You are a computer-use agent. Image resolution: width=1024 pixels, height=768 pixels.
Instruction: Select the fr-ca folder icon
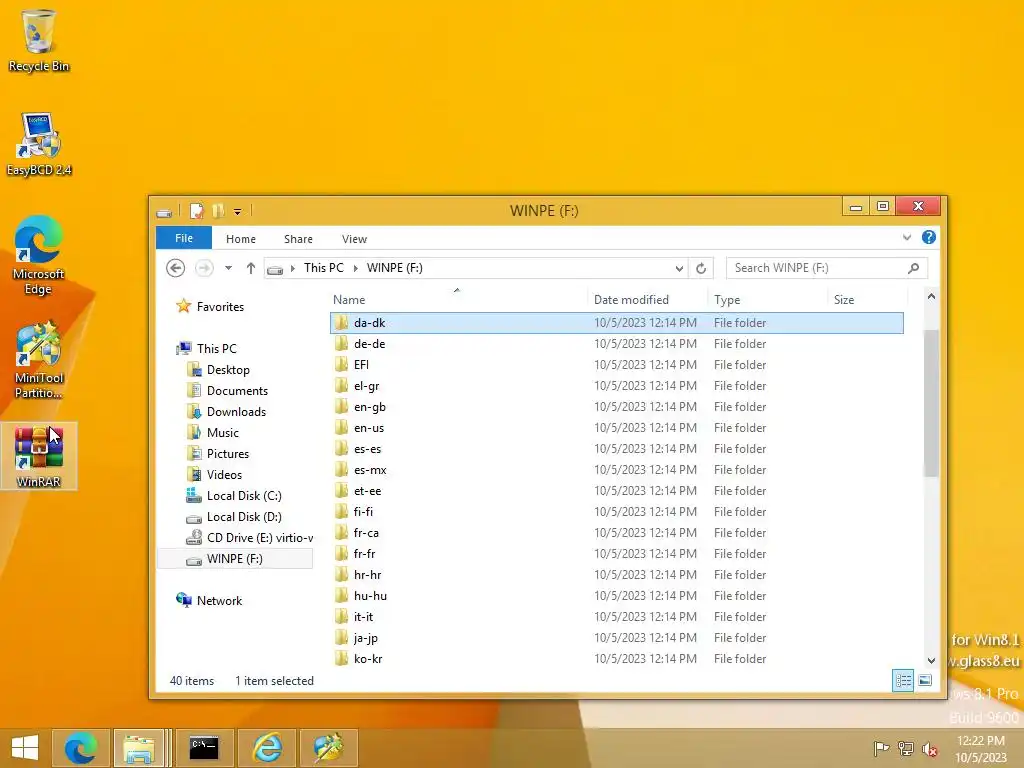342,533
